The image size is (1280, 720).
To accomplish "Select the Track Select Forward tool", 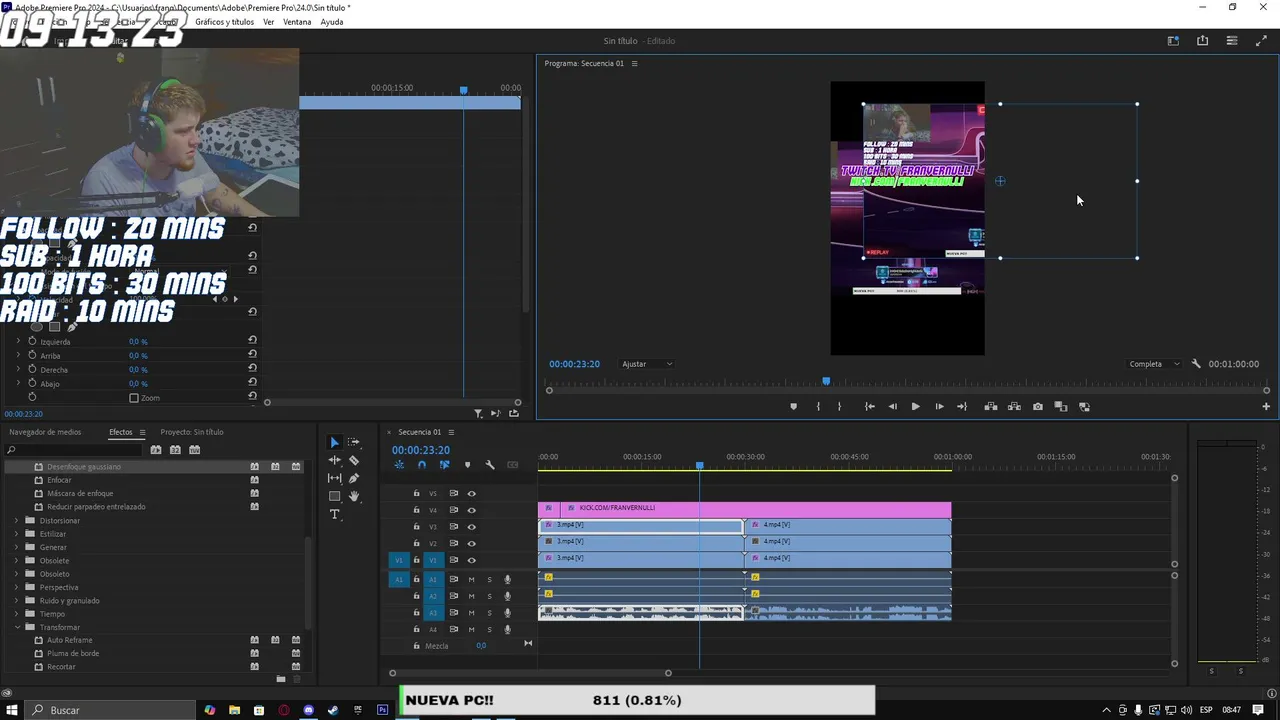I will click(x=354, y=442).
